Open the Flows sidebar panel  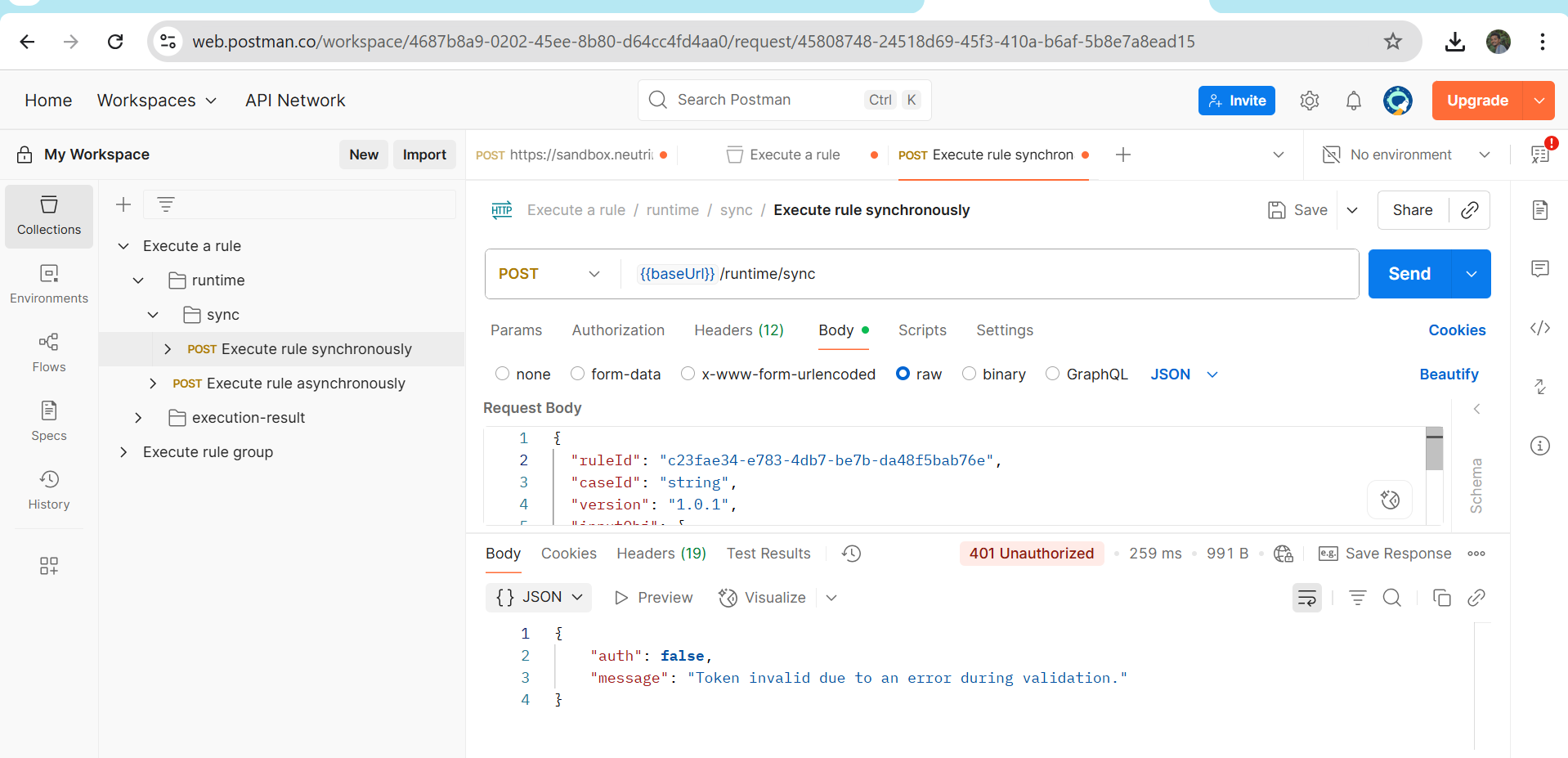click(x=49, y=353)
